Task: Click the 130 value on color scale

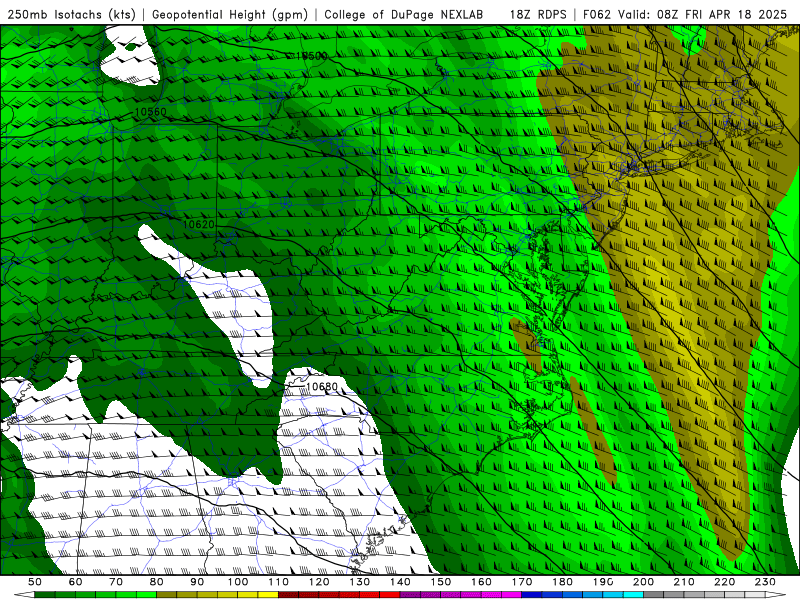Action: [359, 582]
